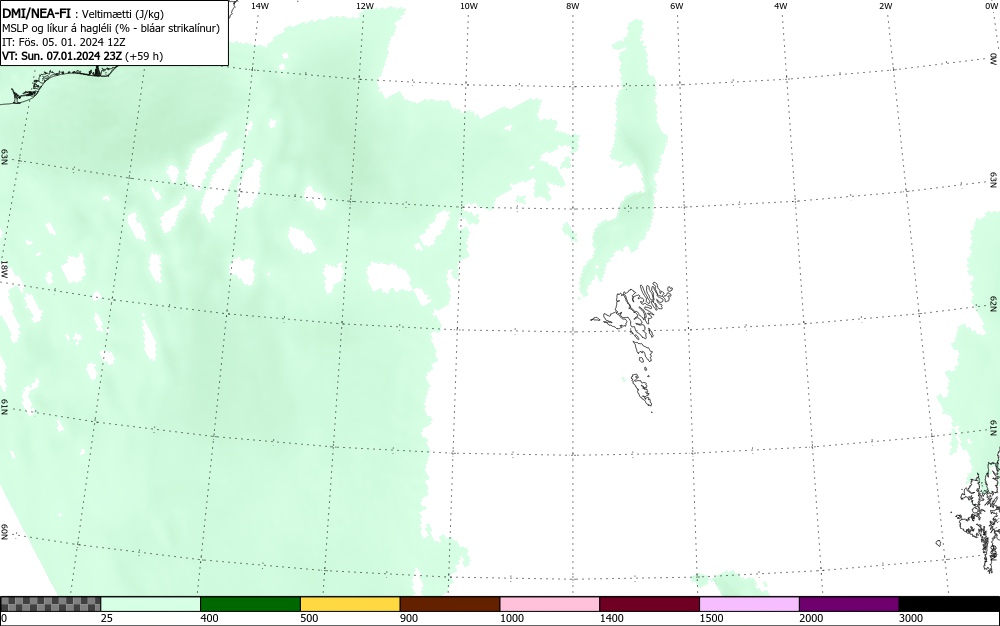This screenshot has width=1000, height=626.
Task: Click the legend value '1400'
Action: coord(612,618)
